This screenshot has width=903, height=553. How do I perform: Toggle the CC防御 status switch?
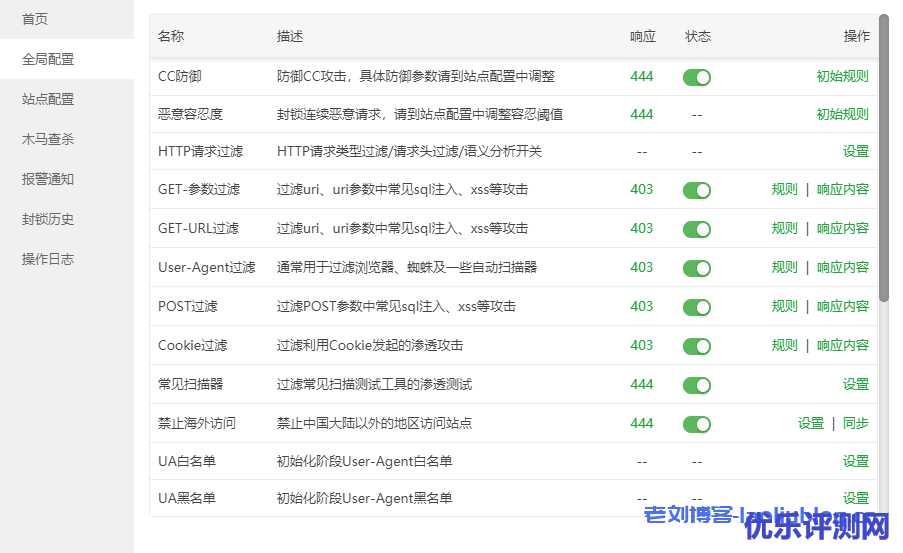click(x=696, y=77)
